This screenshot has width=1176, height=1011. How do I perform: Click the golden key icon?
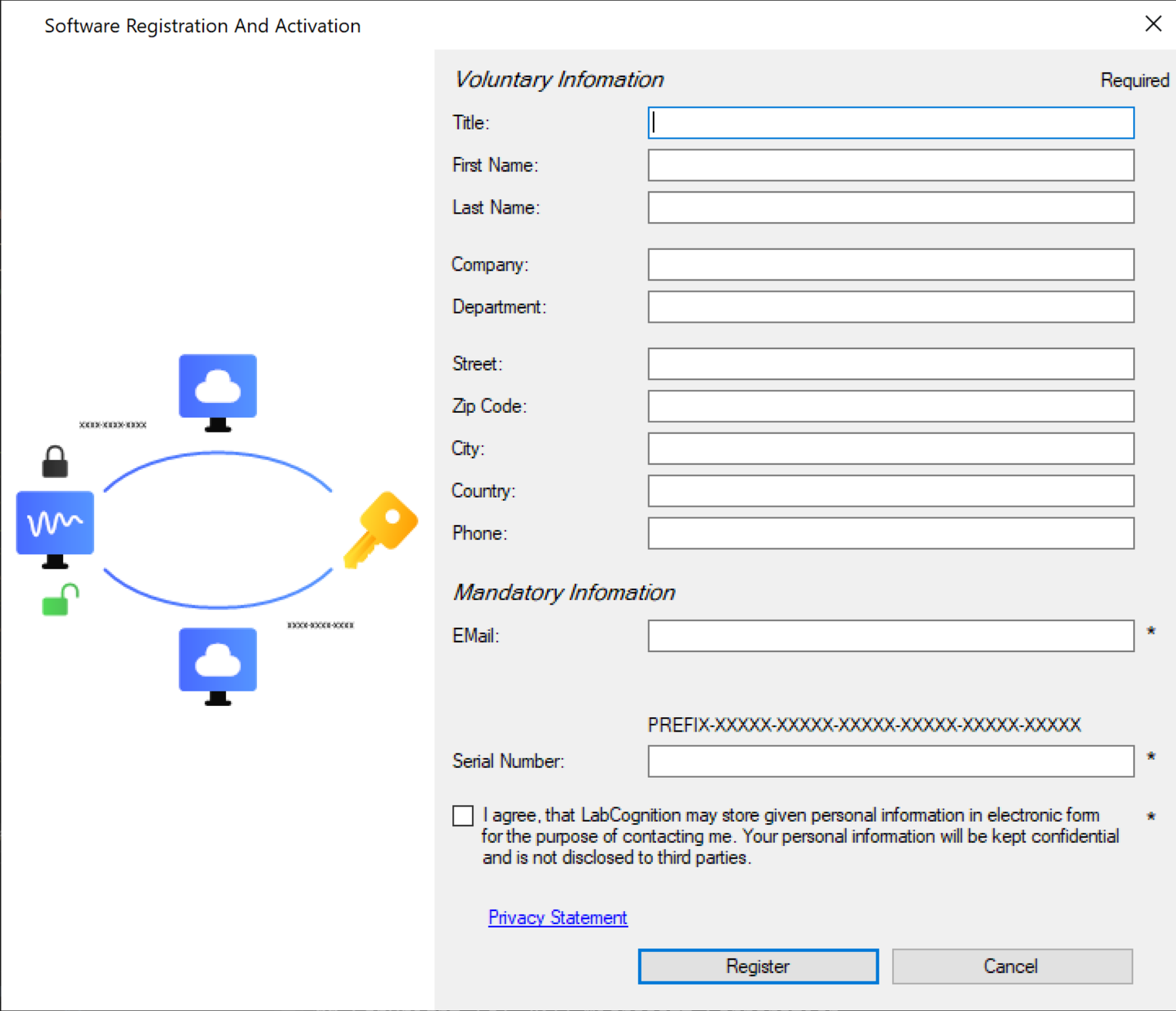381,529
